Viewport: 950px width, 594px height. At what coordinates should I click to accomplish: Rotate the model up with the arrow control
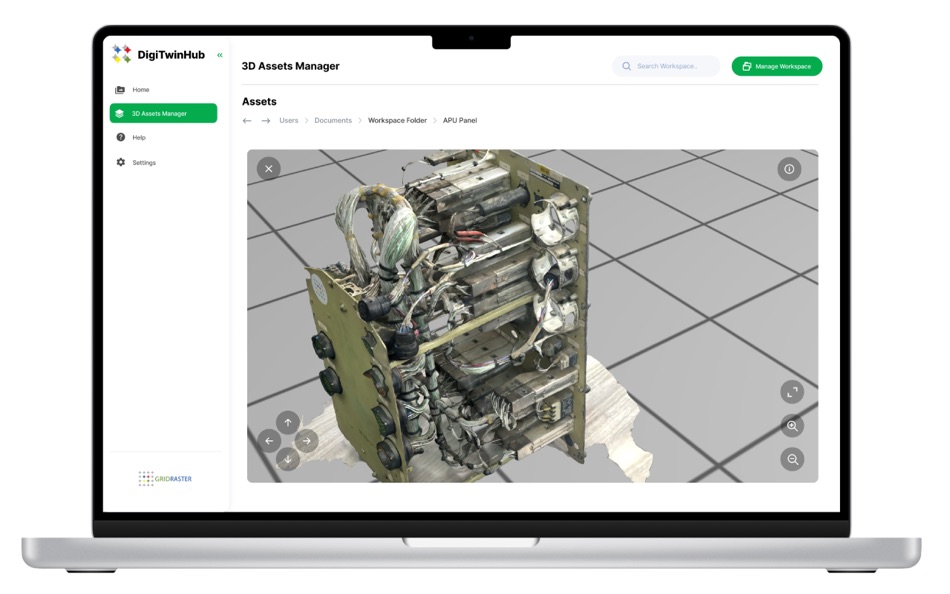coord(288,421)
